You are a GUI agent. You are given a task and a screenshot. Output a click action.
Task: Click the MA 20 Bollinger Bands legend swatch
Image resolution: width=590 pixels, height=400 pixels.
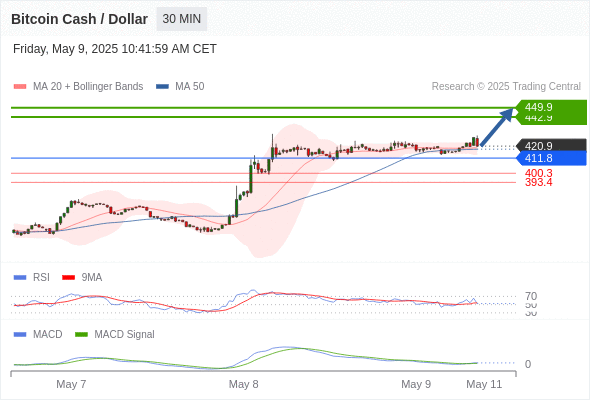(20, 87)
